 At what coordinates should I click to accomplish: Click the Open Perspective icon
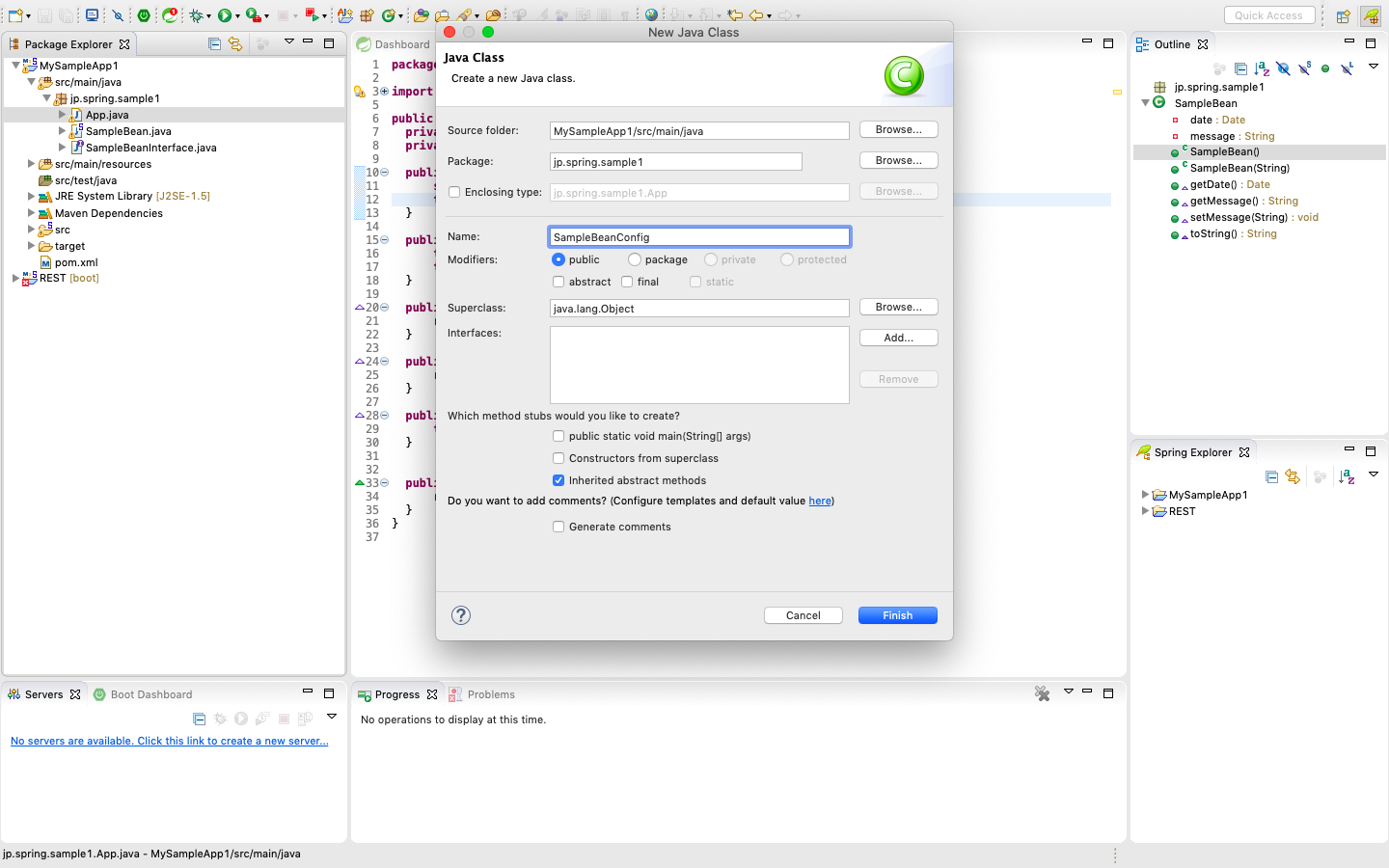click(1343, 15)
